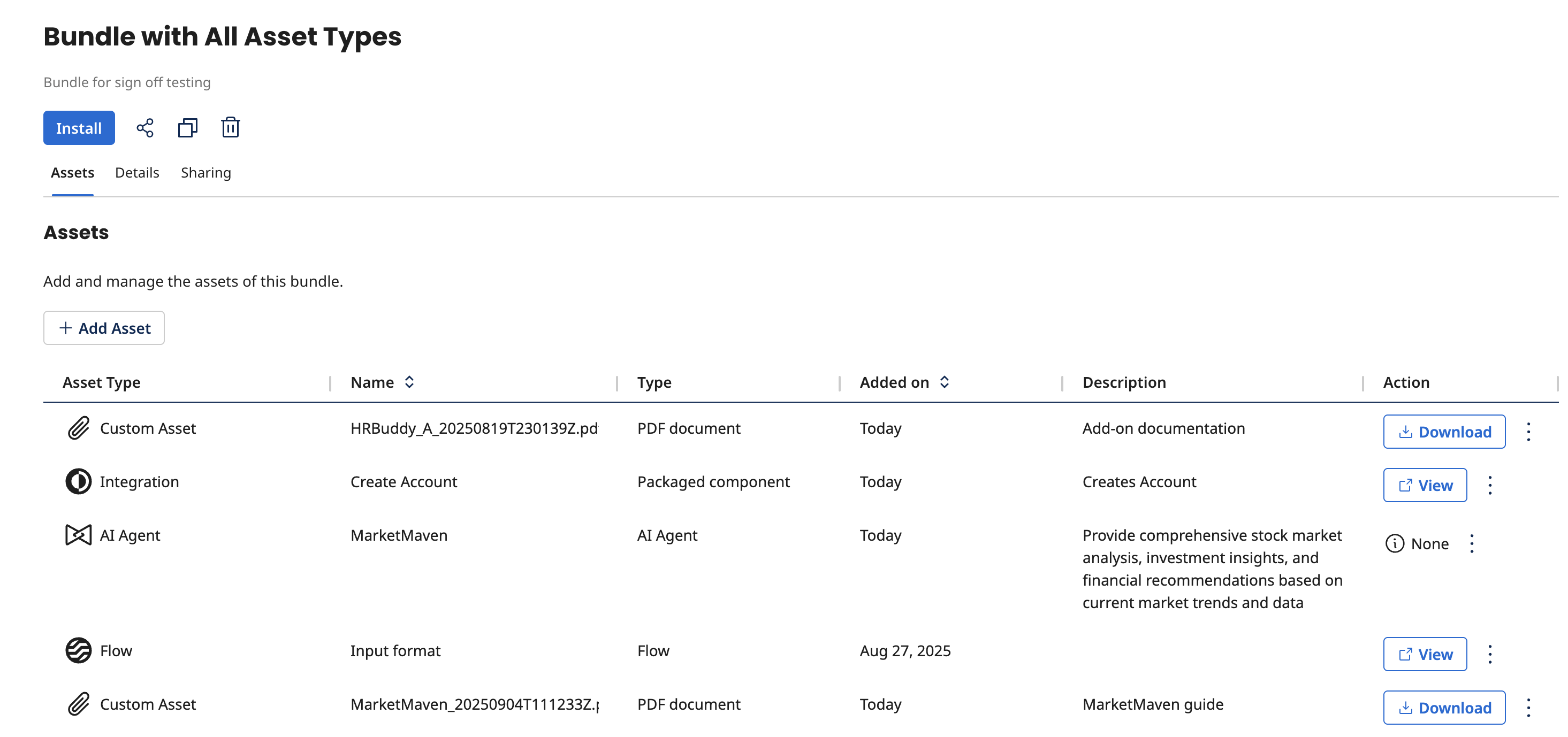Click the AI Agent bowtie icon
Viewport: 1568px width, 737px height.
tap(79, 535)
